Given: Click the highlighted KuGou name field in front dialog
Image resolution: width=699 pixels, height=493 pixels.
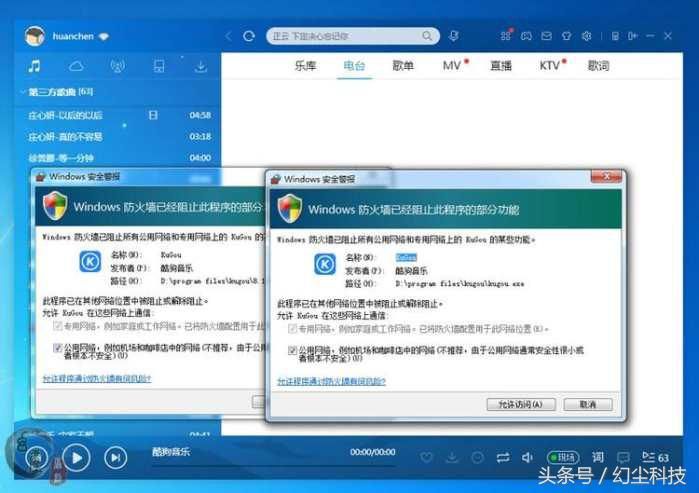Looking at the screenshot, I should click(406, 257).
